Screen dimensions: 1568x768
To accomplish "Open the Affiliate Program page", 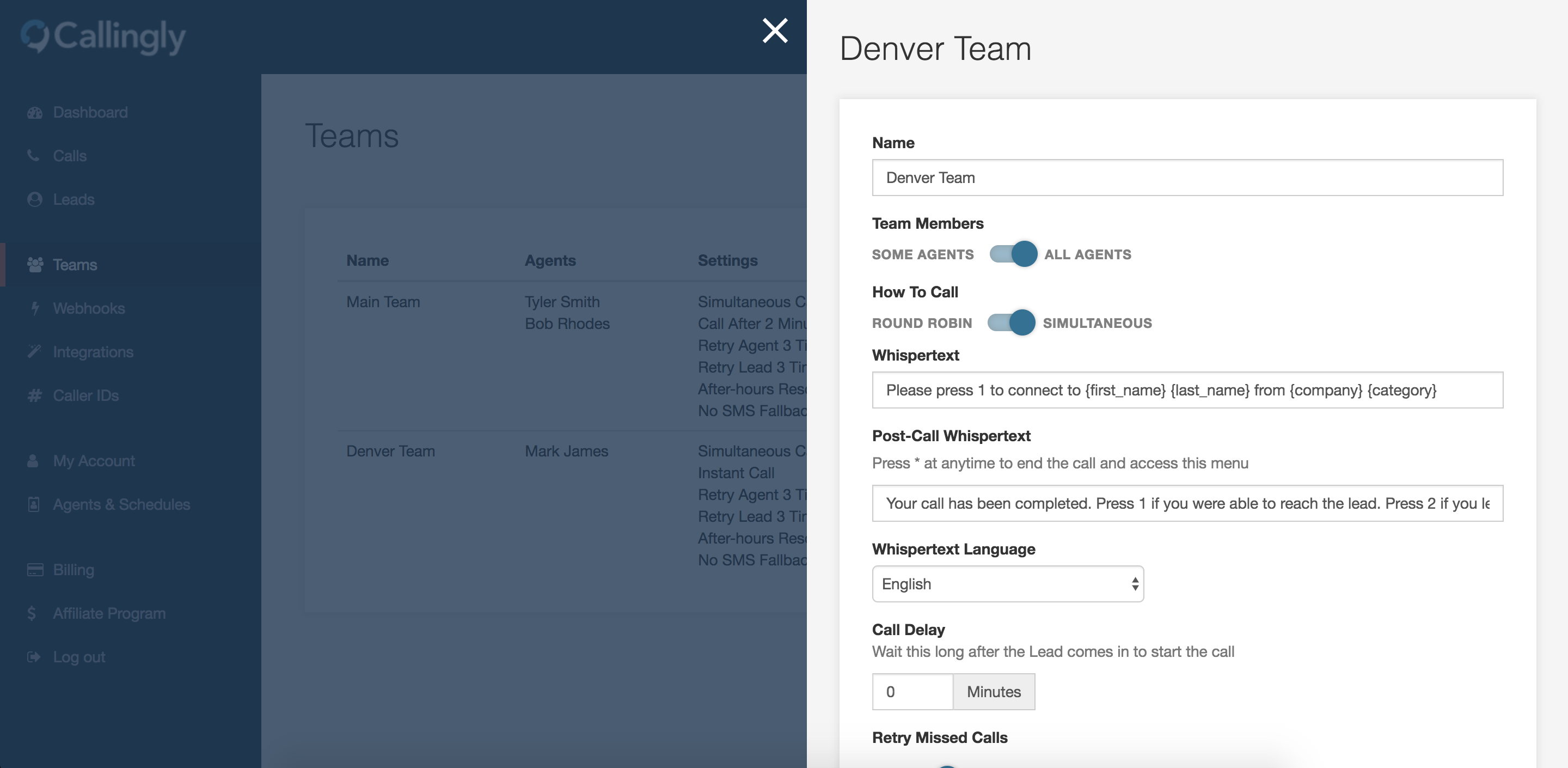I will [109, 613].
